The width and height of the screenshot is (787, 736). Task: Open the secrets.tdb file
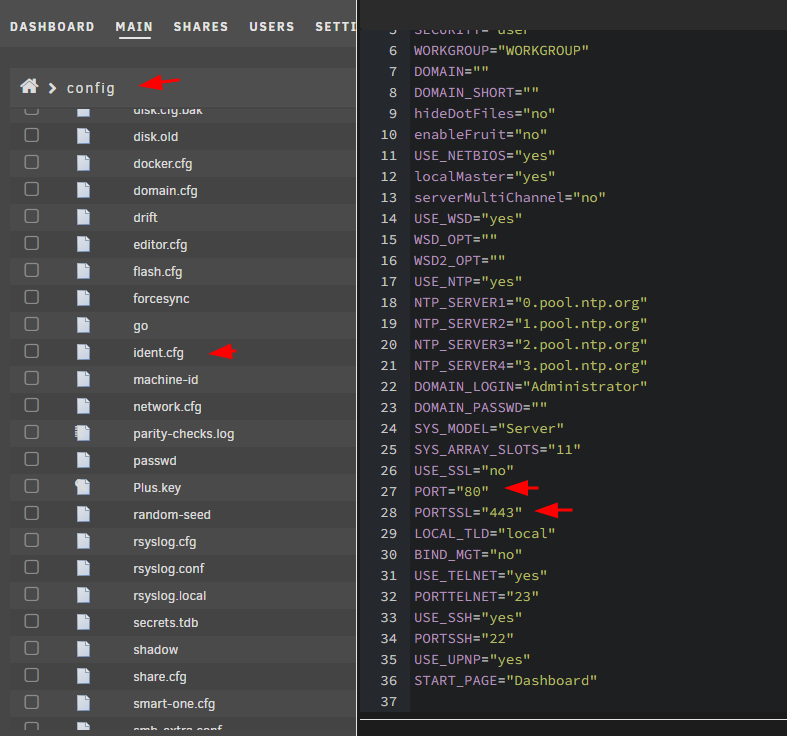pyautogui.click(x=166, y=623)
